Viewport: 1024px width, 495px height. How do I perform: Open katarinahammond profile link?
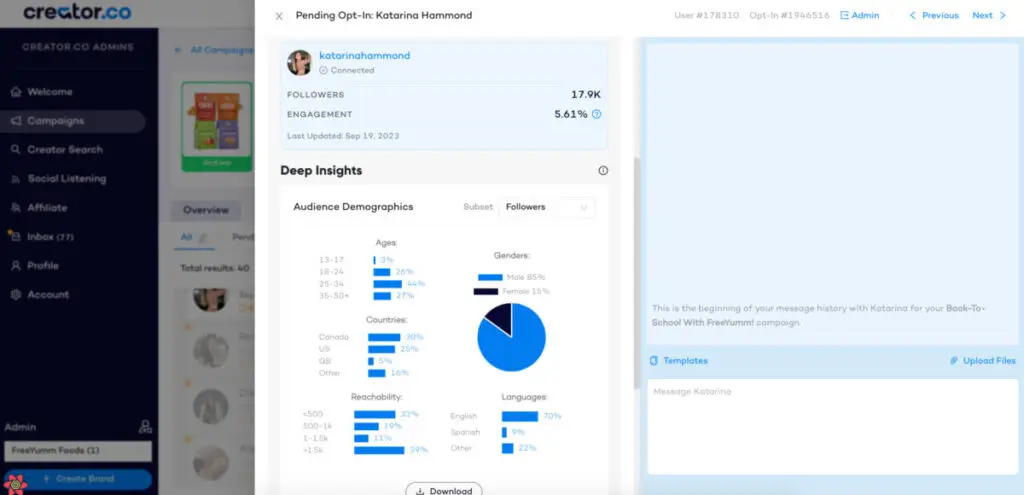click(364, 56)
